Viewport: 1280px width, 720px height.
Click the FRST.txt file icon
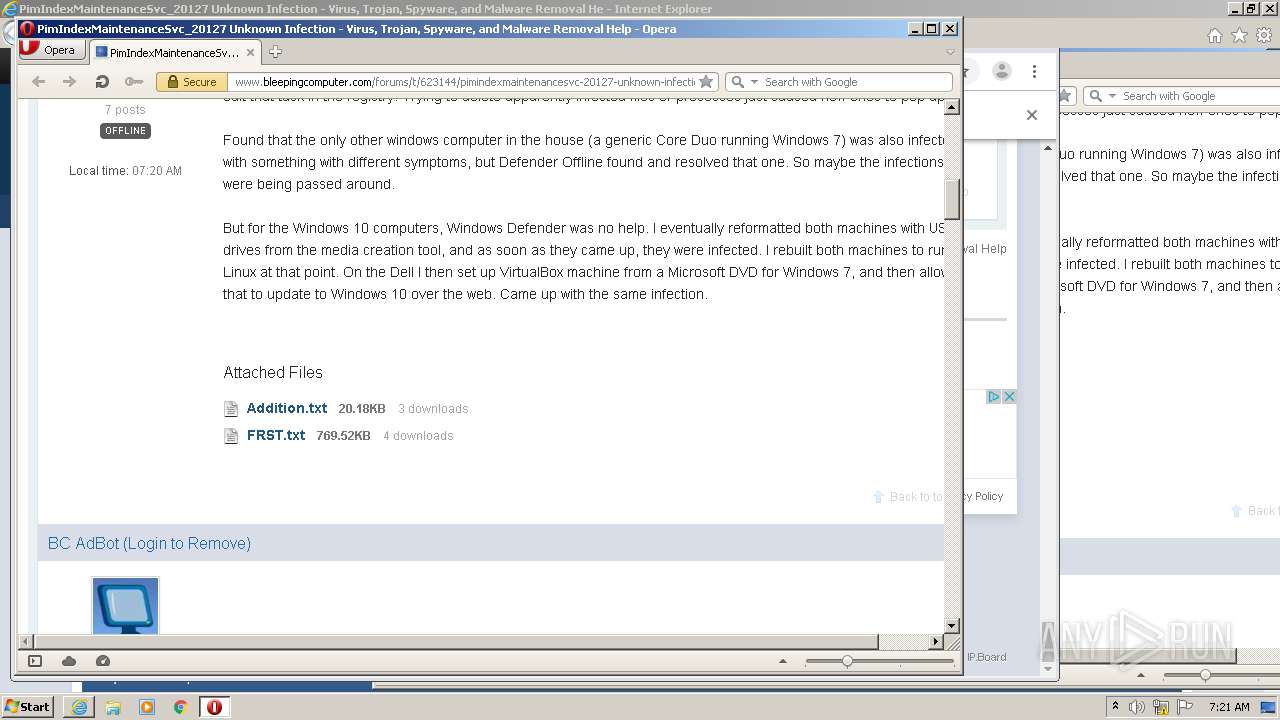231,436
